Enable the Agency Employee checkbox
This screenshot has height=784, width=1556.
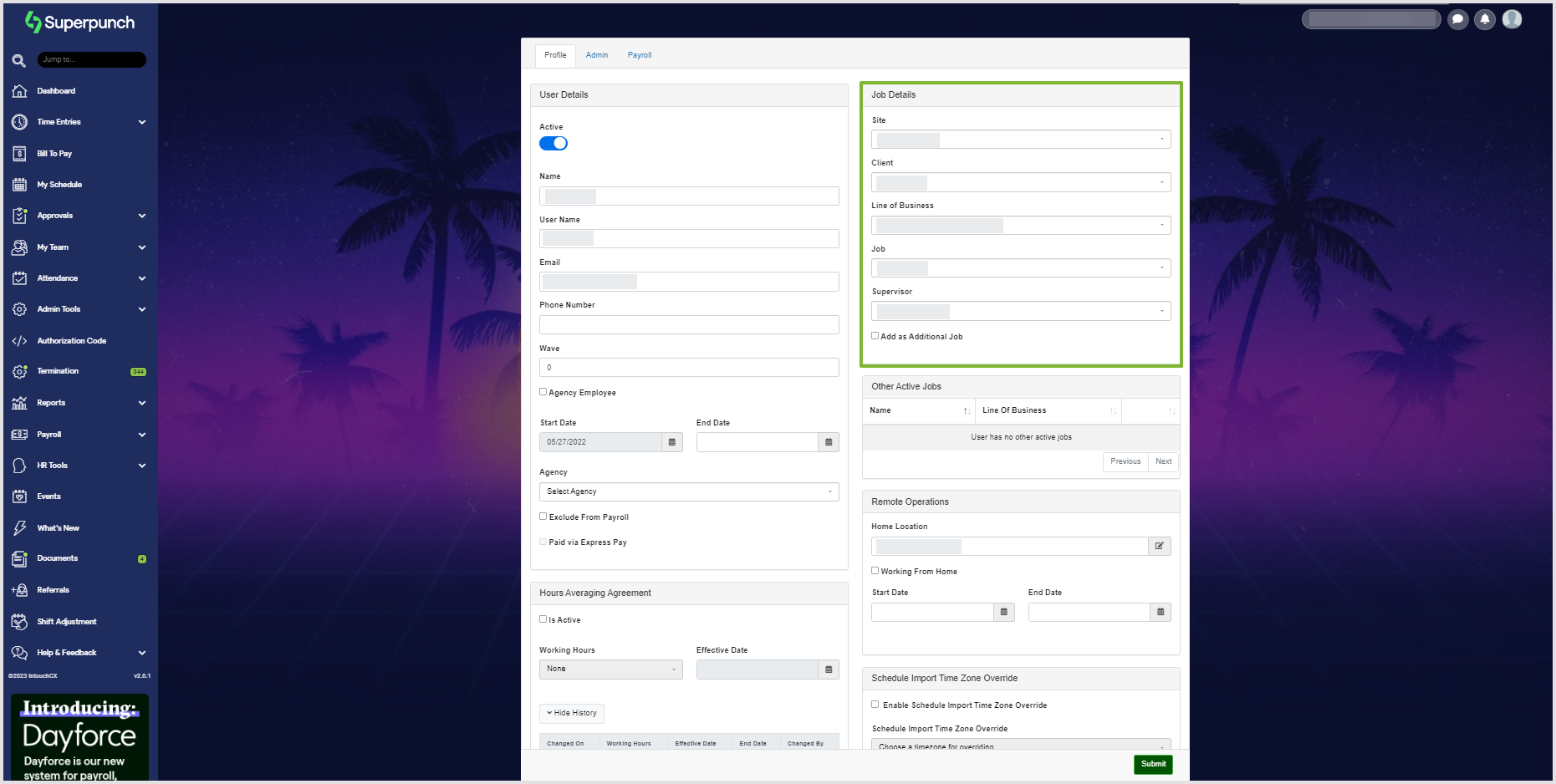click(x=543, y=391)
